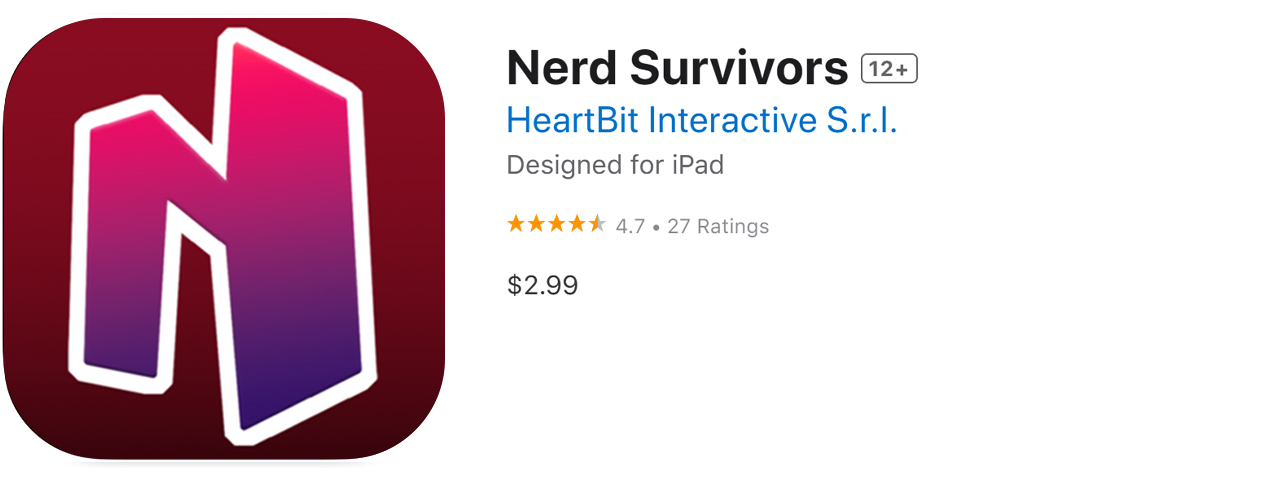1280x477 pixels.
Task: Select the $2.99 price label
Action: [x=543, y=285]
